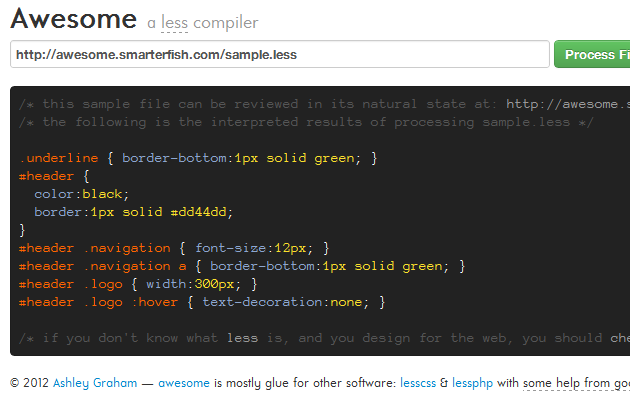
Task: Open the http://awesome URL in the first code comment
Action: click(x=567, y=103)
